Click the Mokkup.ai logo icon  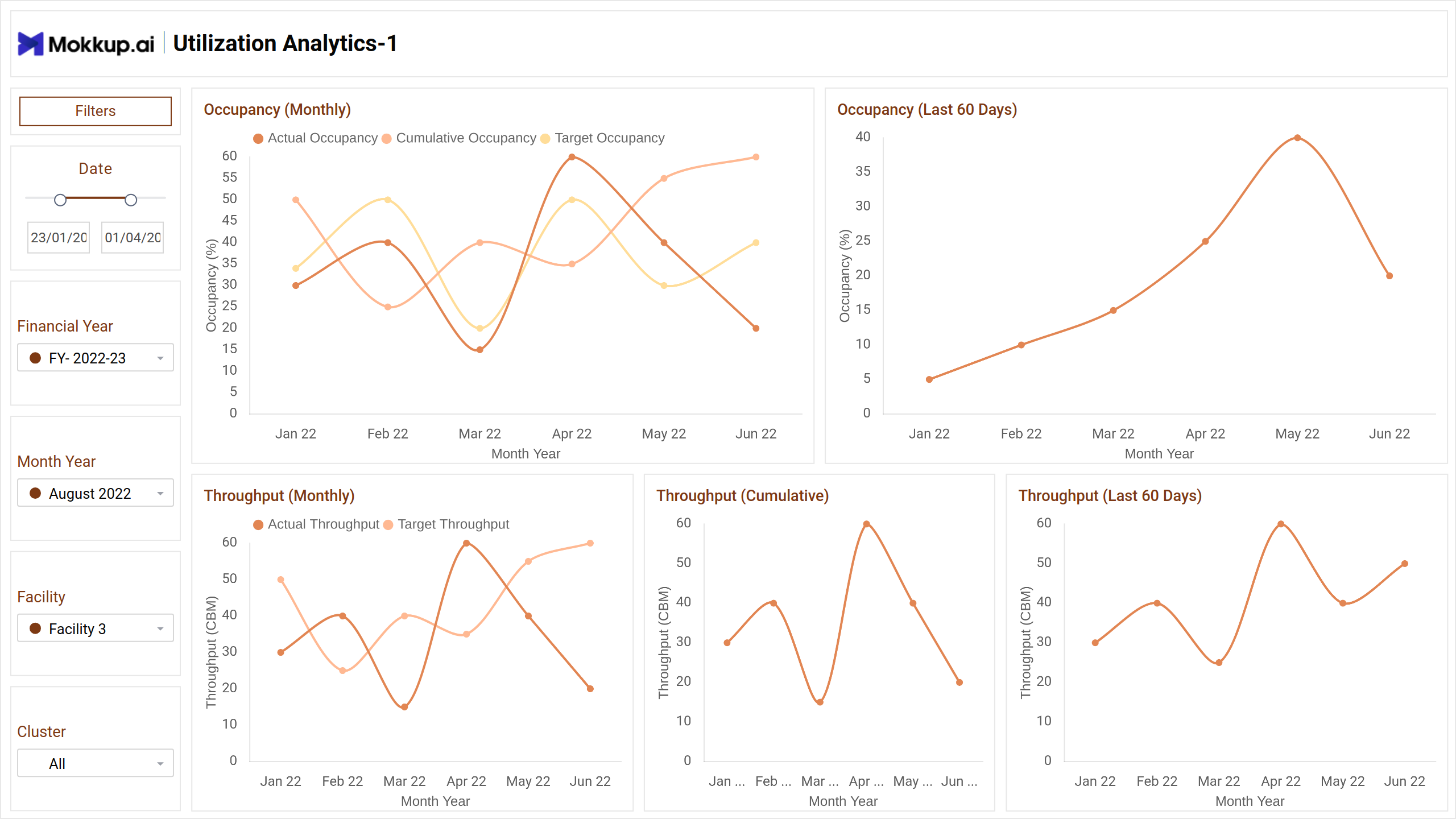click(31, 44)
